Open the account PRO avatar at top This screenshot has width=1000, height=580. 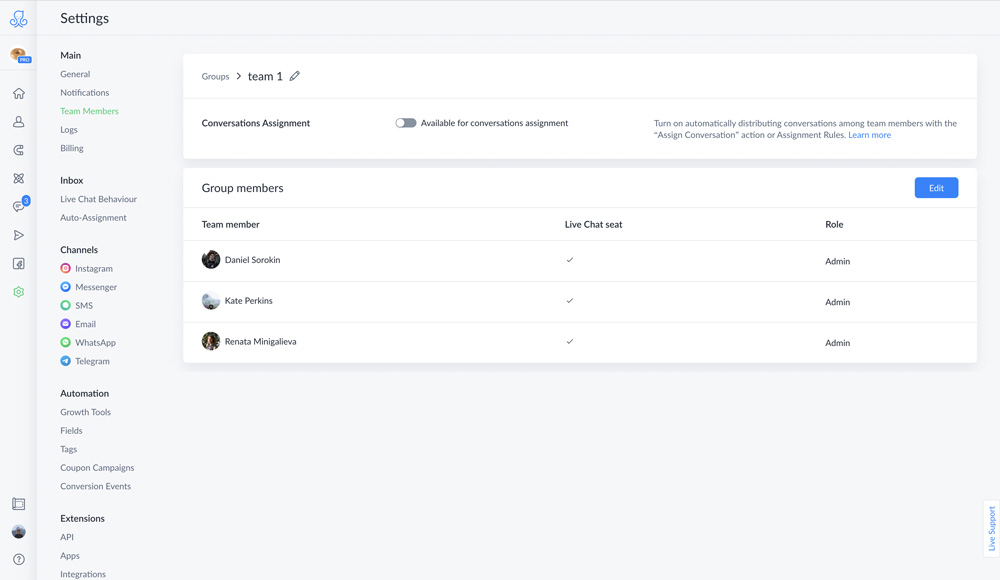point(20,55)
